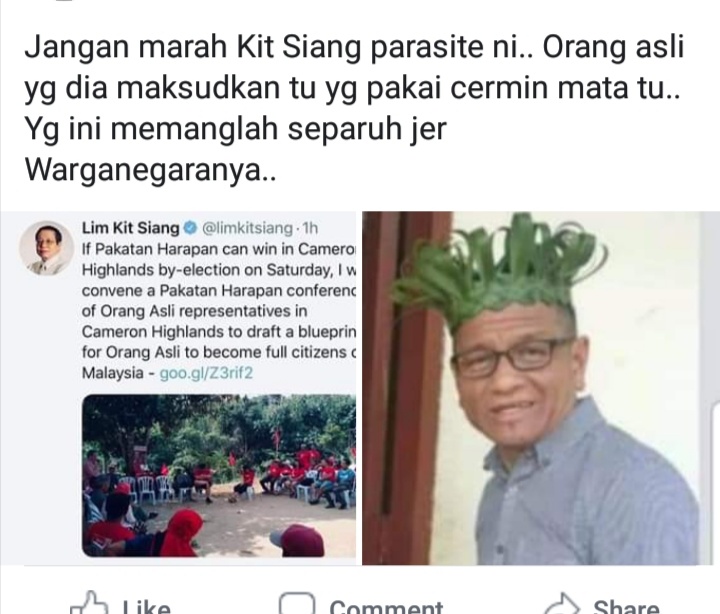The image size is (720, 614).
Task: Click the post caption starting 'Jangan marah'
Action: [x=354, y=108]
